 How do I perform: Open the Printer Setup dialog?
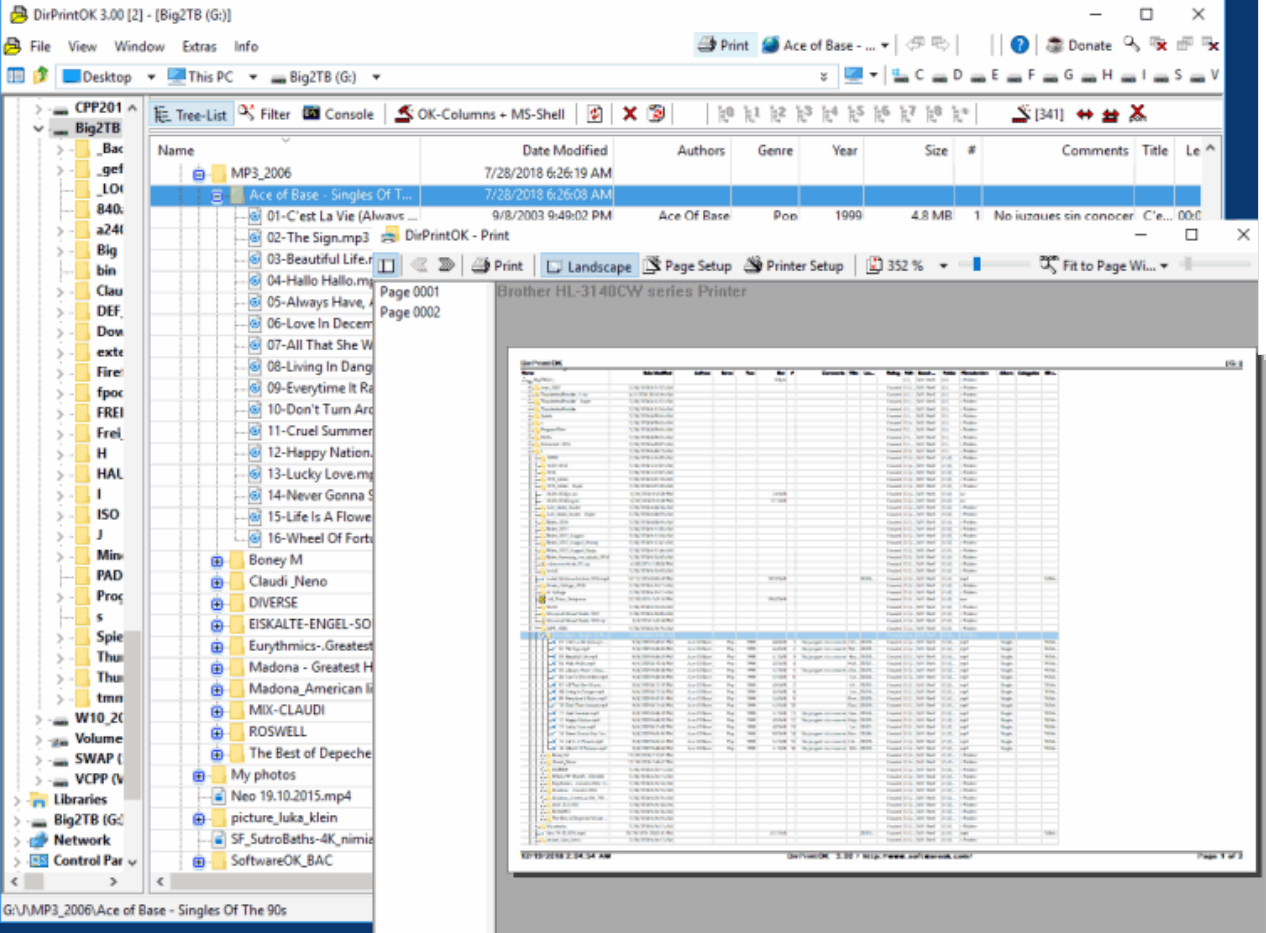(x=794, y=265)
